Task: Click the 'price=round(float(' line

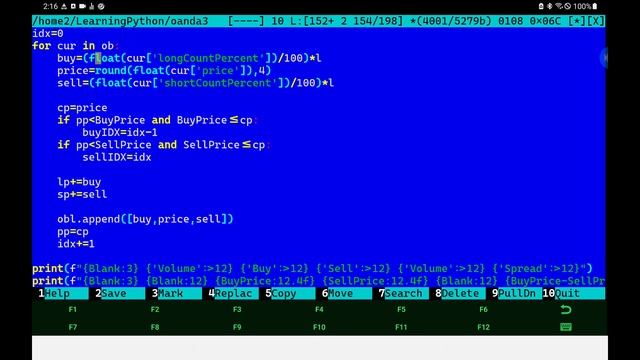Action: 164,71
